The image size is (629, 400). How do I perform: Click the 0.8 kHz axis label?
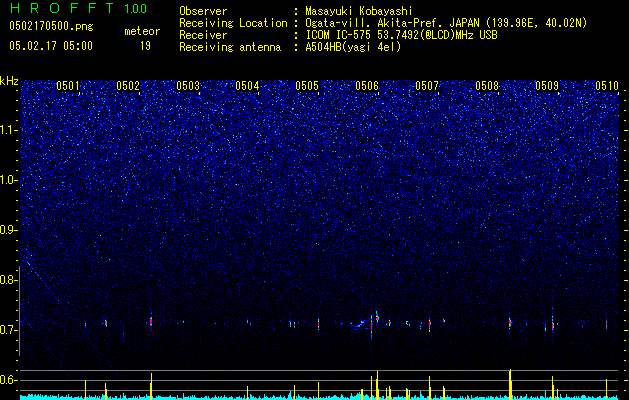coord(8,280)
